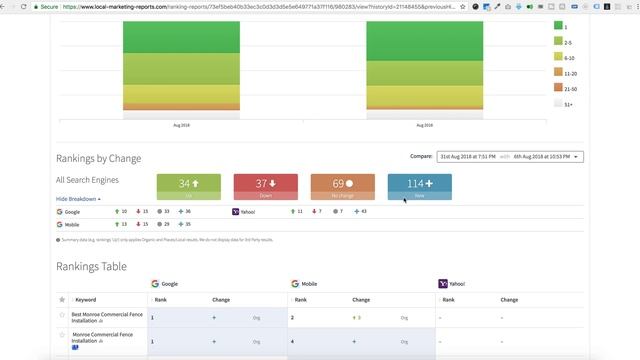640x360 pixels.
Task: Go back using the browser back arrow
Action: click(2, 7)
